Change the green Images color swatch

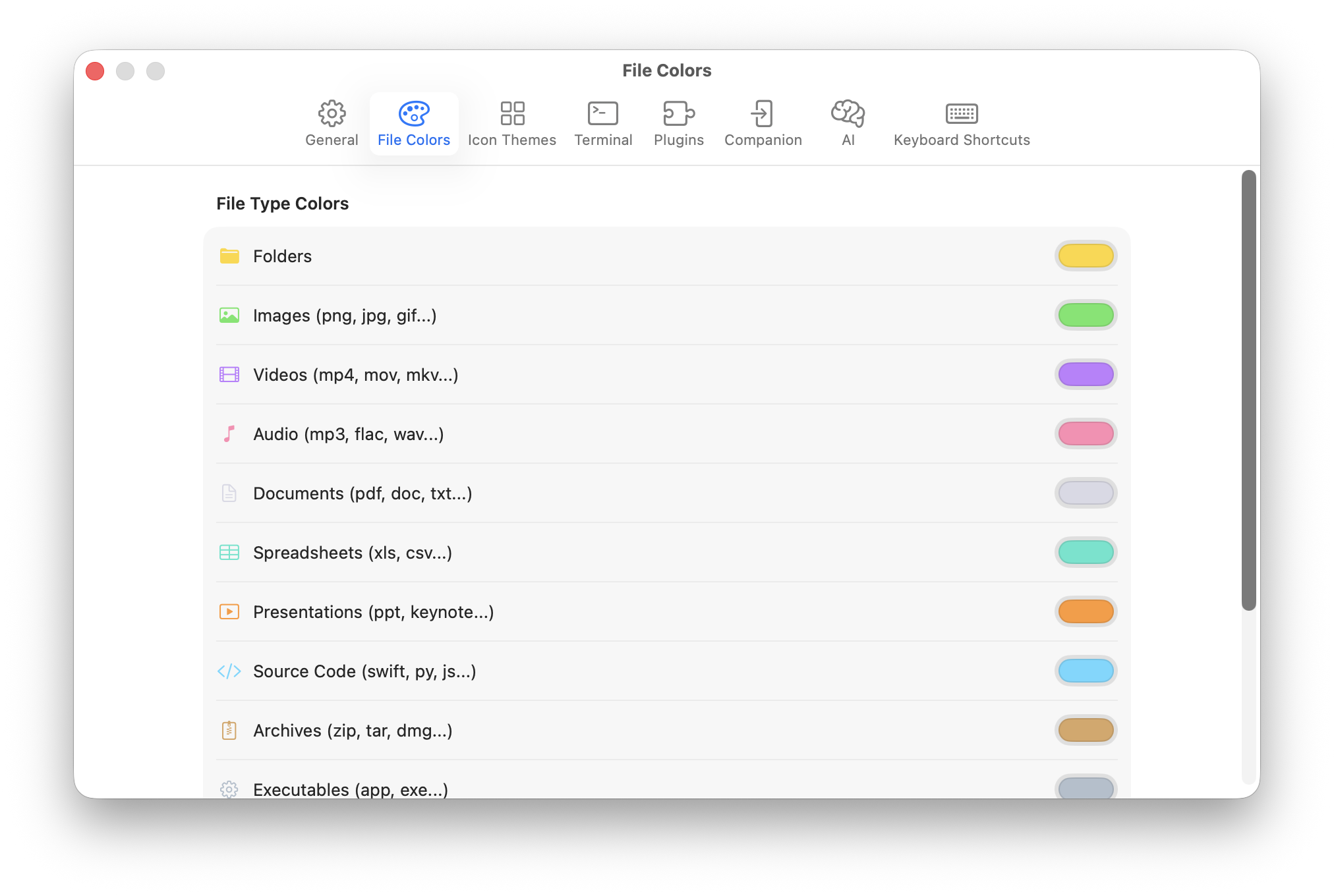click(x=1086, y=315)
